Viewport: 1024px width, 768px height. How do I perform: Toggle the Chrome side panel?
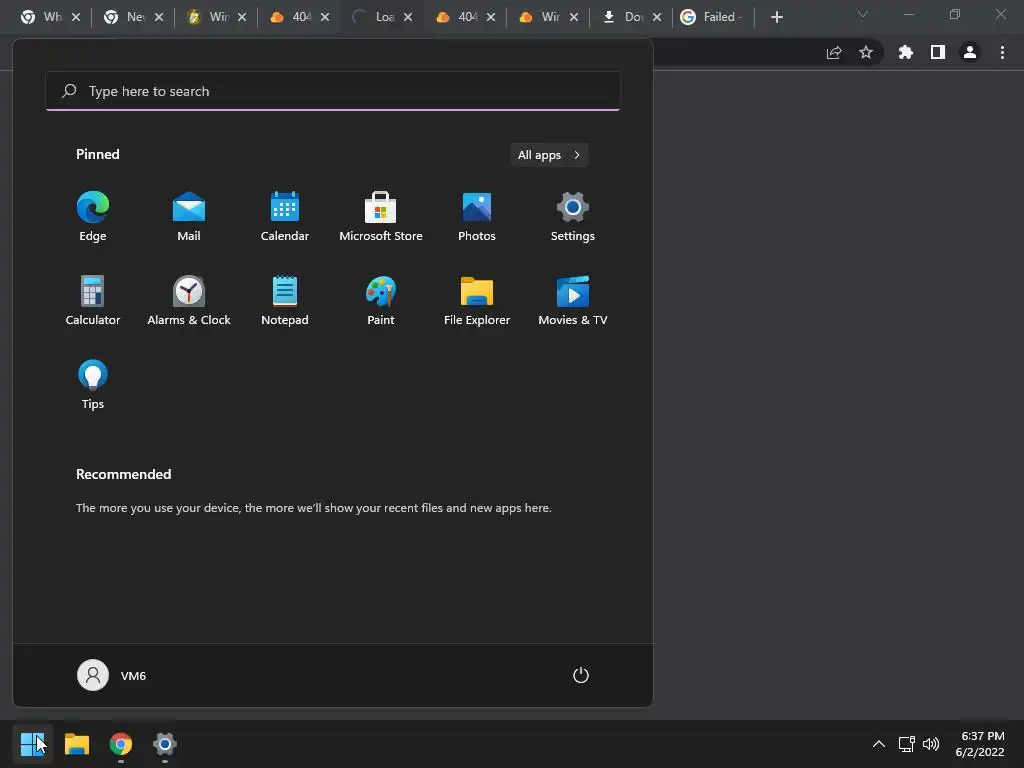pyautogui.click(x=938, y=52)
